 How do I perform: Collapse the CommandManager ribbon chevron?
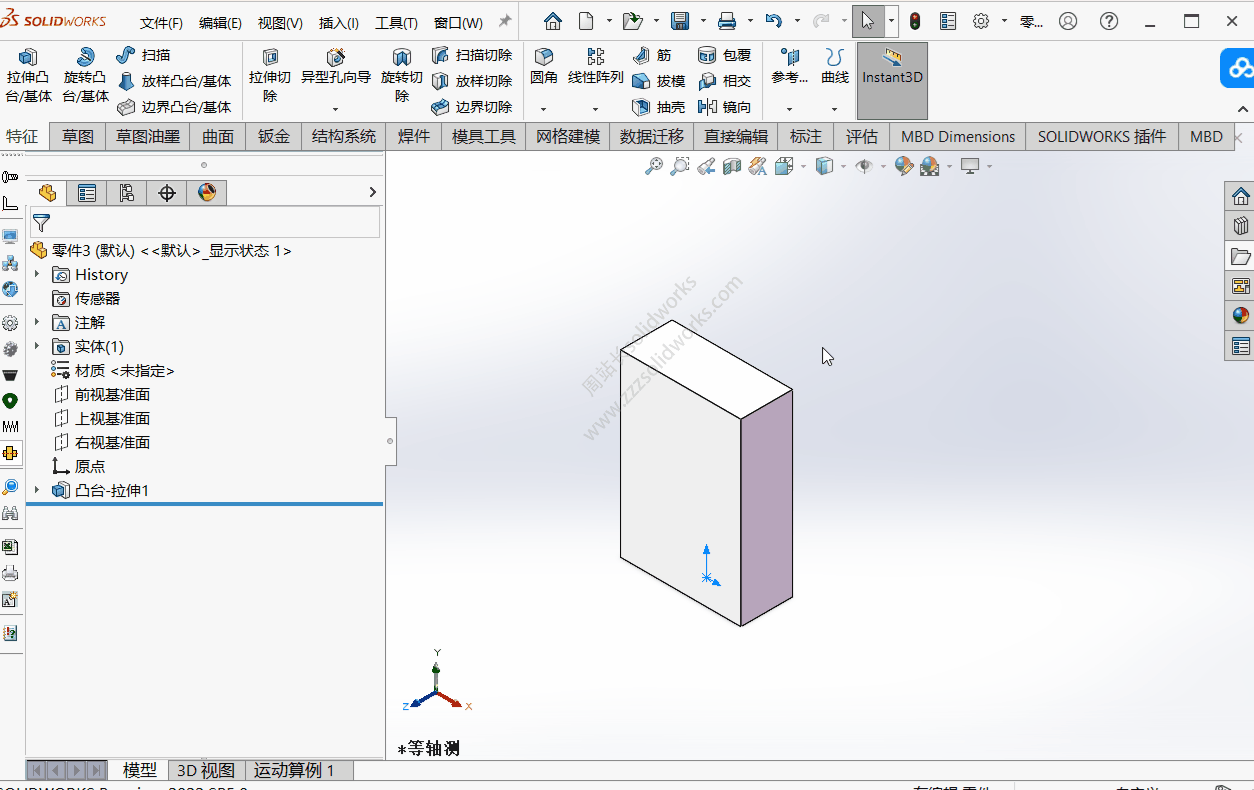(1243, 109)
